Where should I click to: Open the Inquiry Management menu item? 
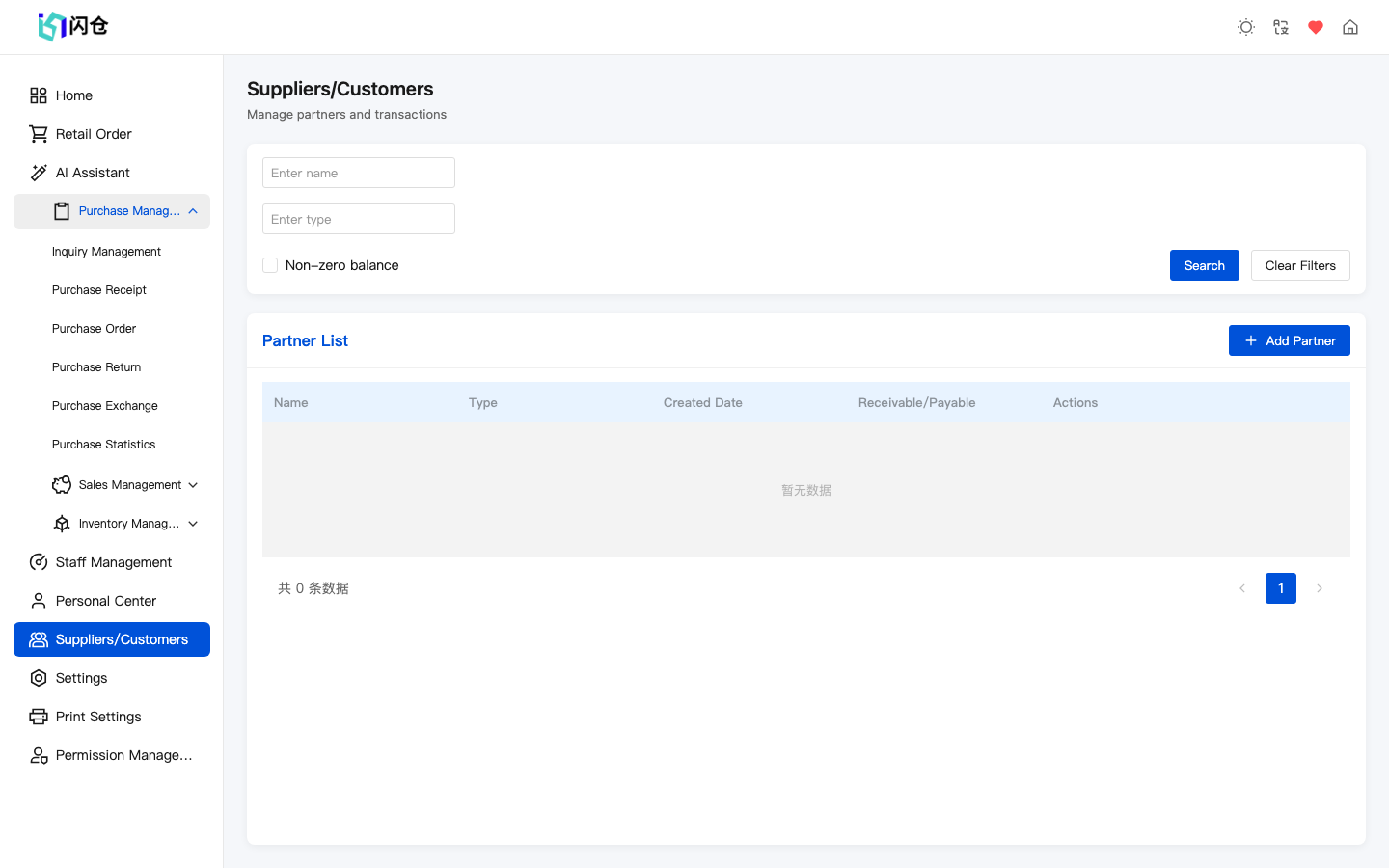click(x=106, y=251)
